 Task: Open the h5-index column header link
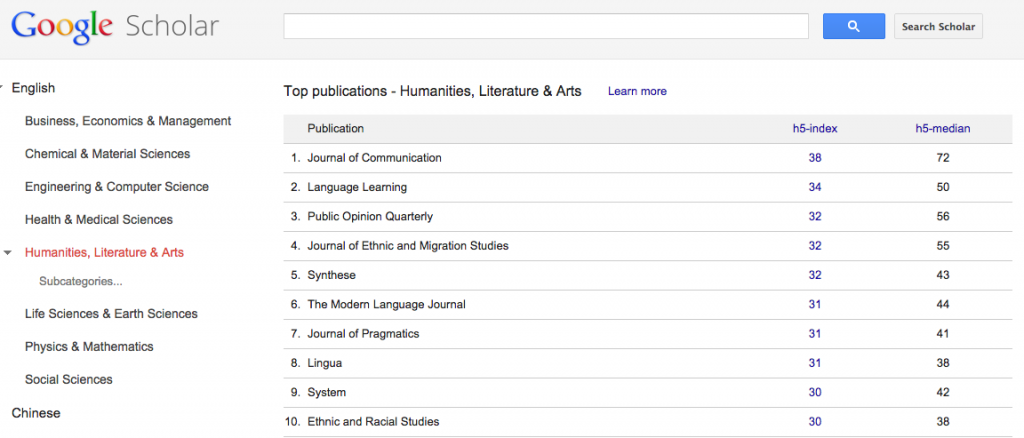coord(814,128)
